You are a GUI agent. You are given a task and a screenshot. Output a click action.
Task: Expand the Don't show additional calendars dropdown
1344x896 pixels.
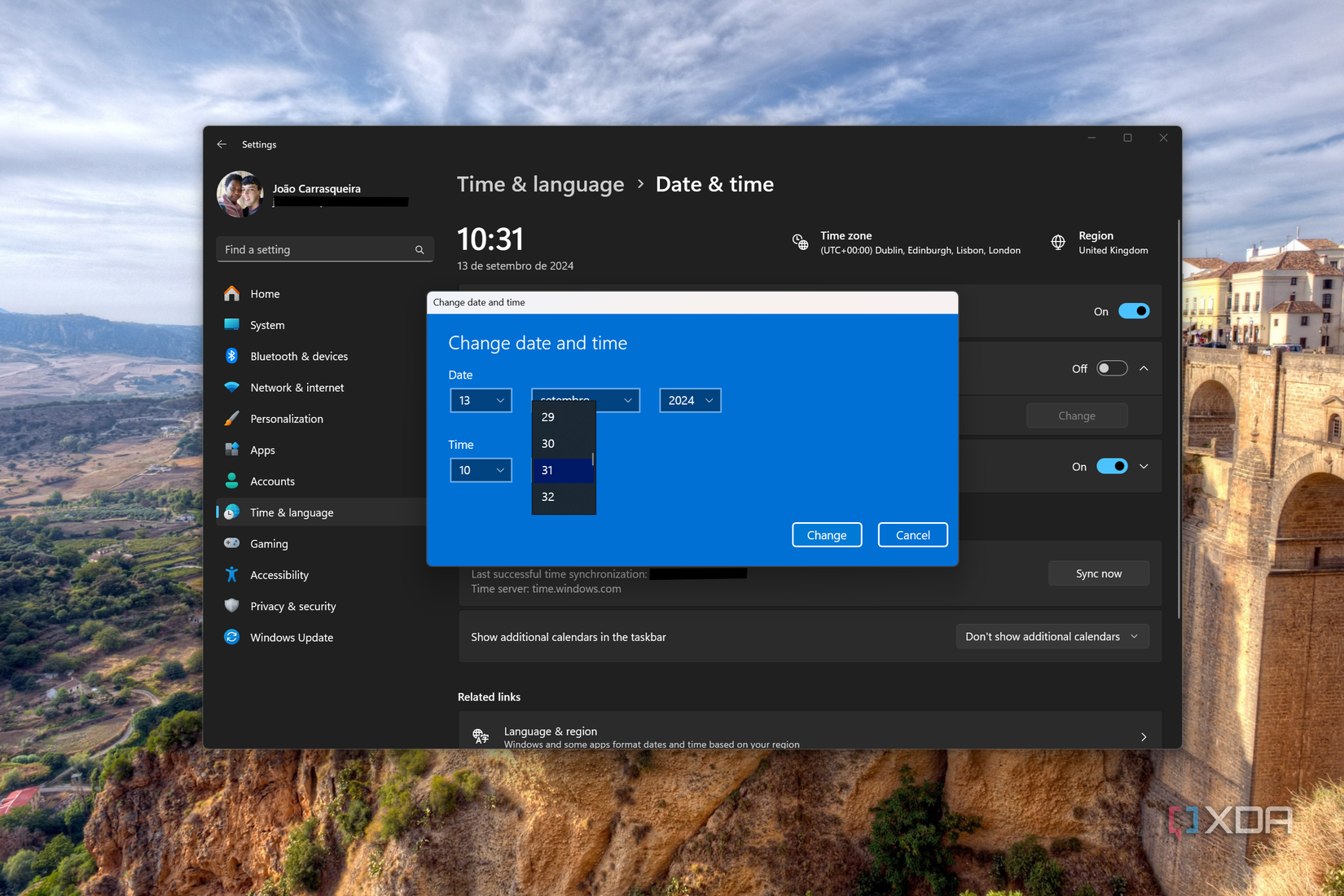(1052, 636)
